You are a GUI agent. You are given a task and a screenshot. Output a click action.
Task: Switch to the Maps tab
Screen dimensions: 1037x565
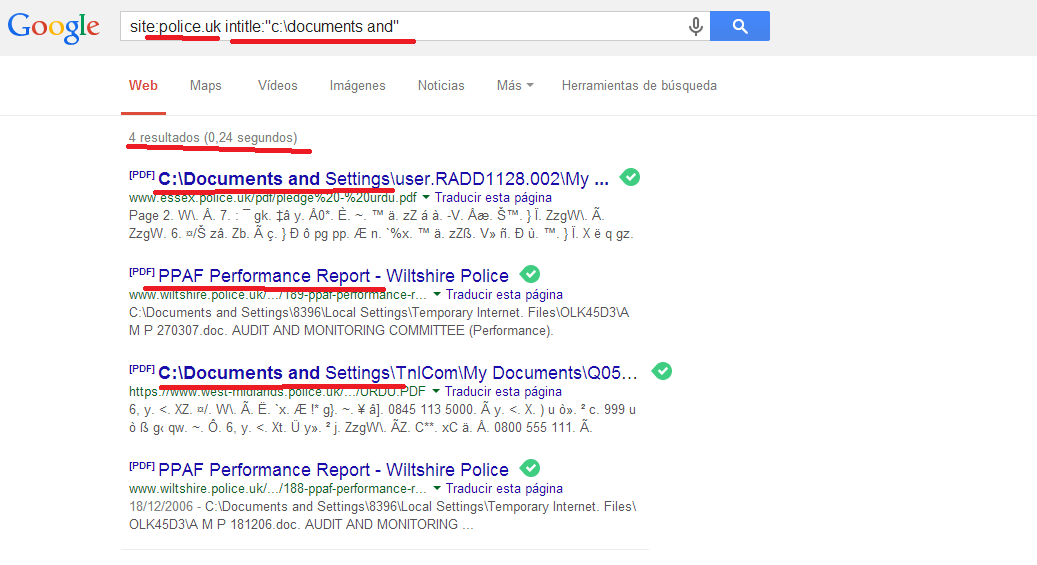(x=206, y=85)
